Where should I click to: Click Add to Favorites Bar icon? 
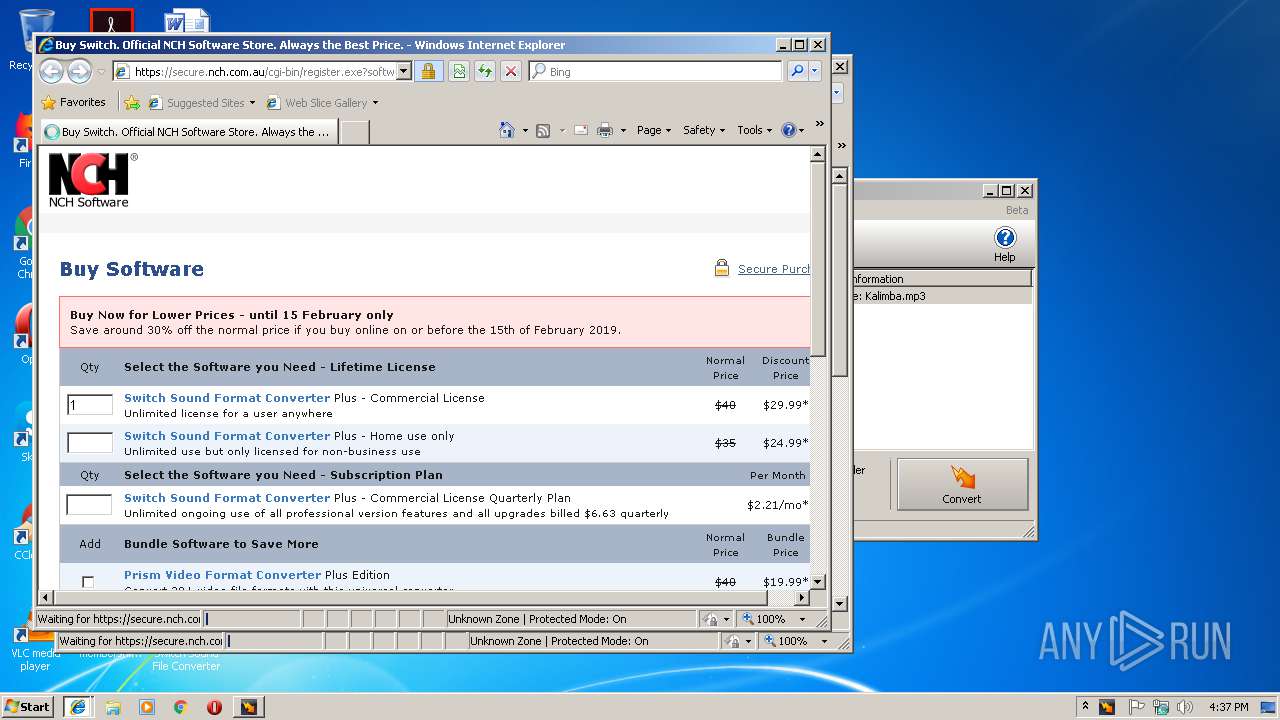pyautogui.click(x=131, y=102)
